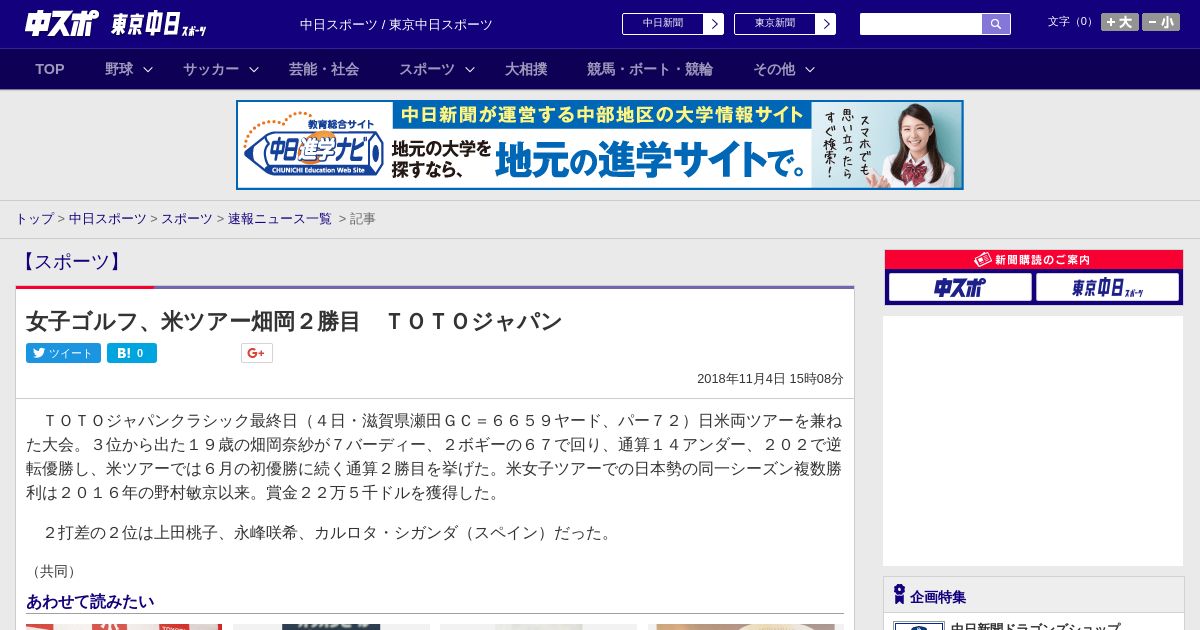
Task: Decrease text size with 小 button
Action: 1161,22
